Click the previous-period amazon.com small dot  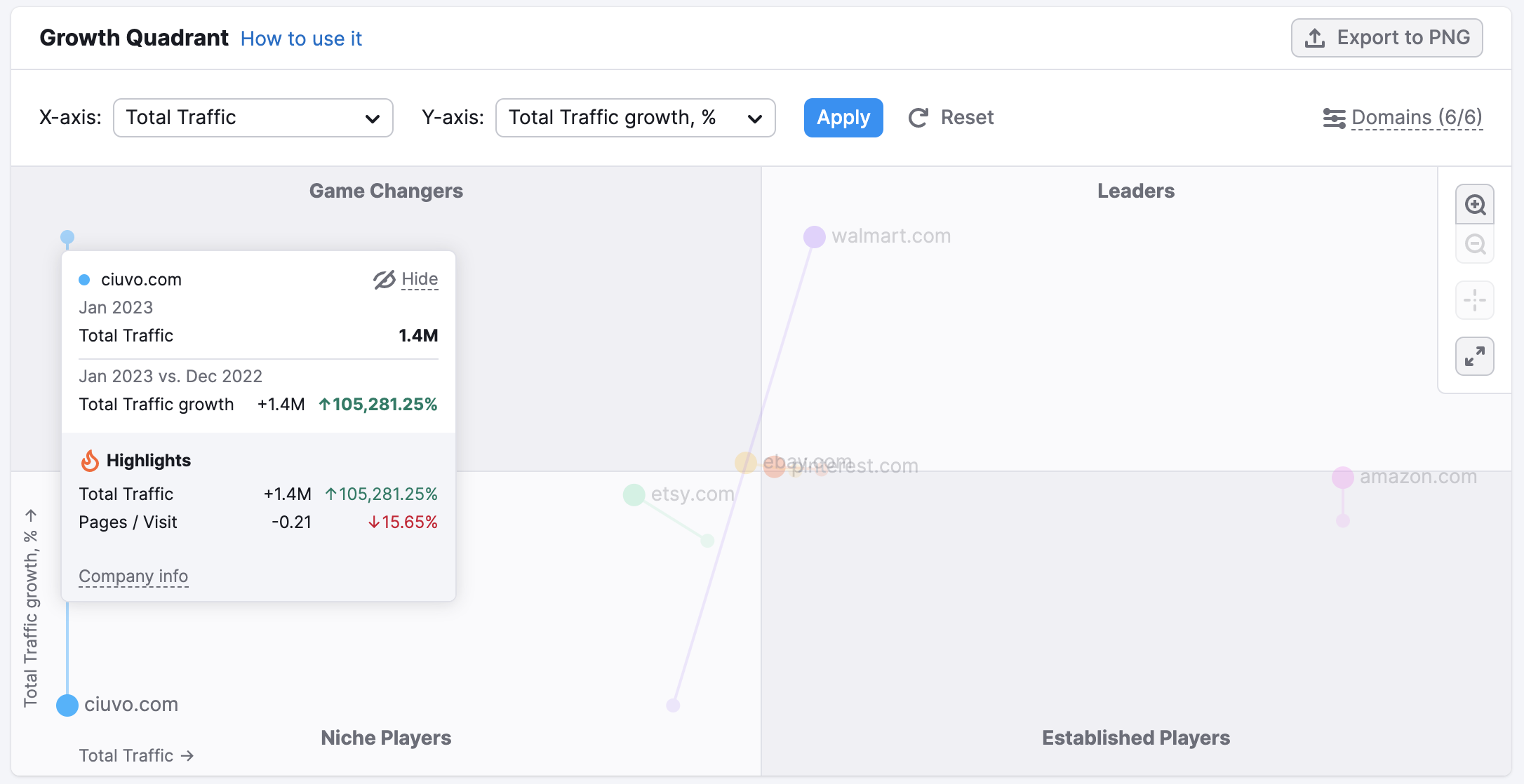pyautogui.click(x=1343, y=521)
